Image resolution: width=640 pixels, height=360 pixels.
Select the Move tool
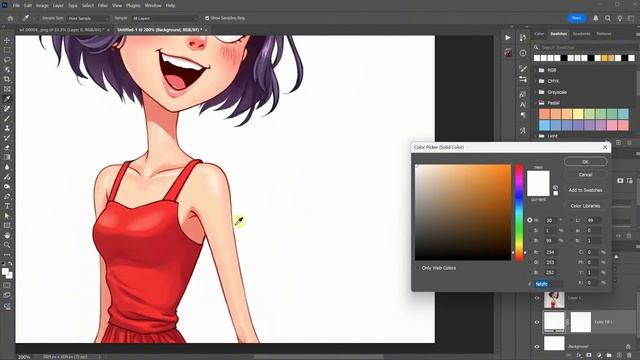[7, 40]
